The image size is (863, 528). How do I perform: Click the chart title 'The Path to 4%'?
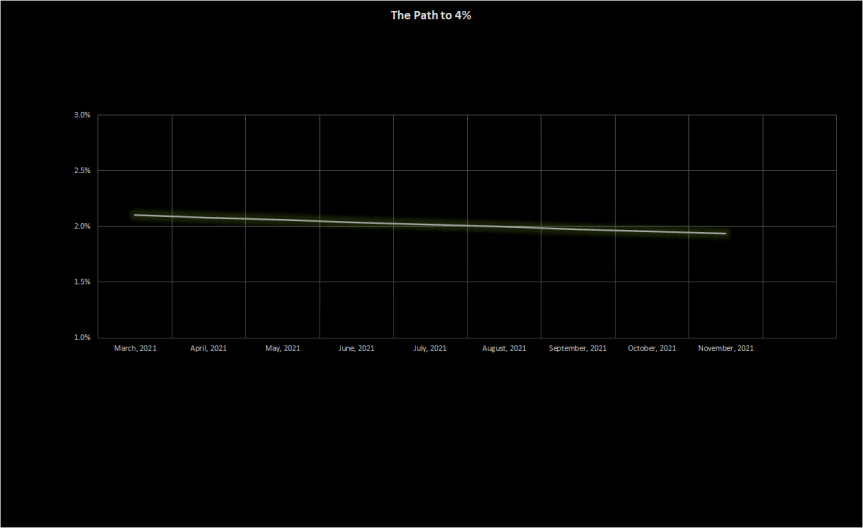tap(430, 16)
